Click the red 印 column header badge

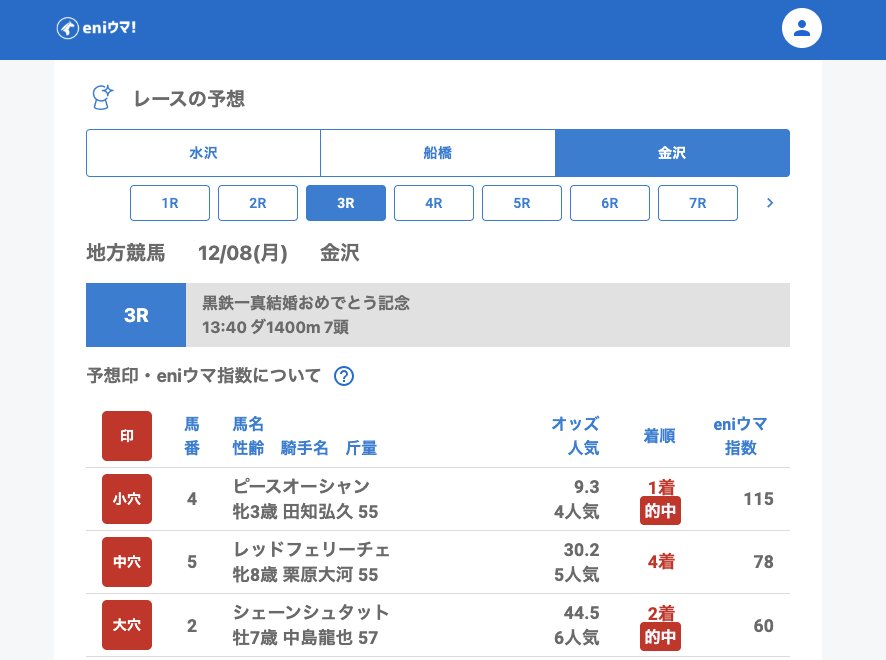coord(127,436)
